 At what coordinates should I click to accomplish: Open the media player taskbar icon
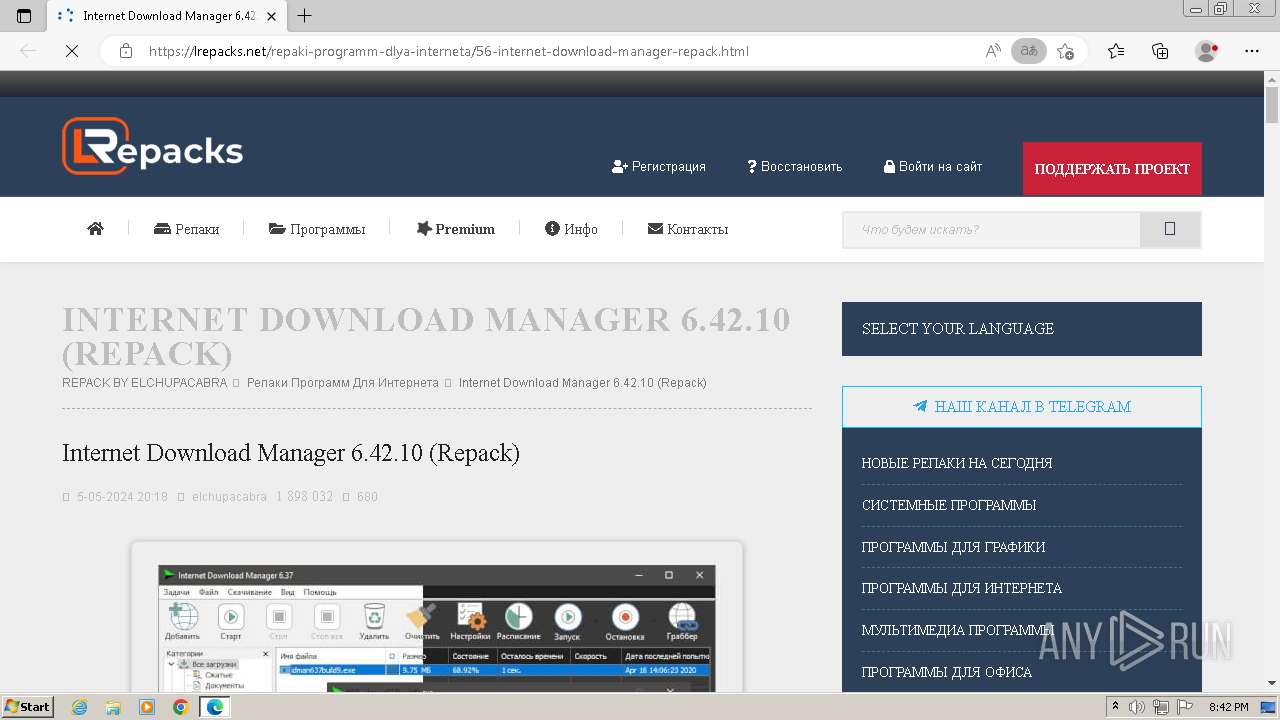(147, 707)
